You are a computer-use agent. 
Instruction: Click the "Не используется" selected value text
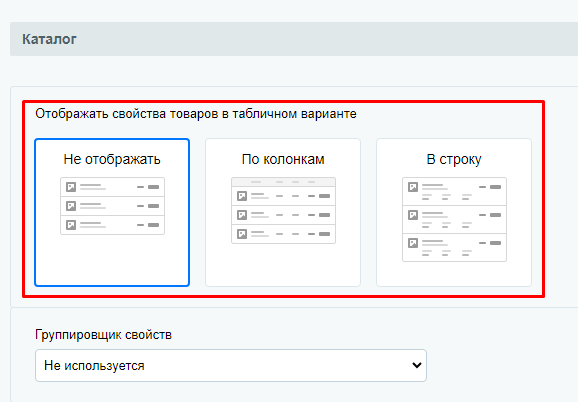point(94,366)
